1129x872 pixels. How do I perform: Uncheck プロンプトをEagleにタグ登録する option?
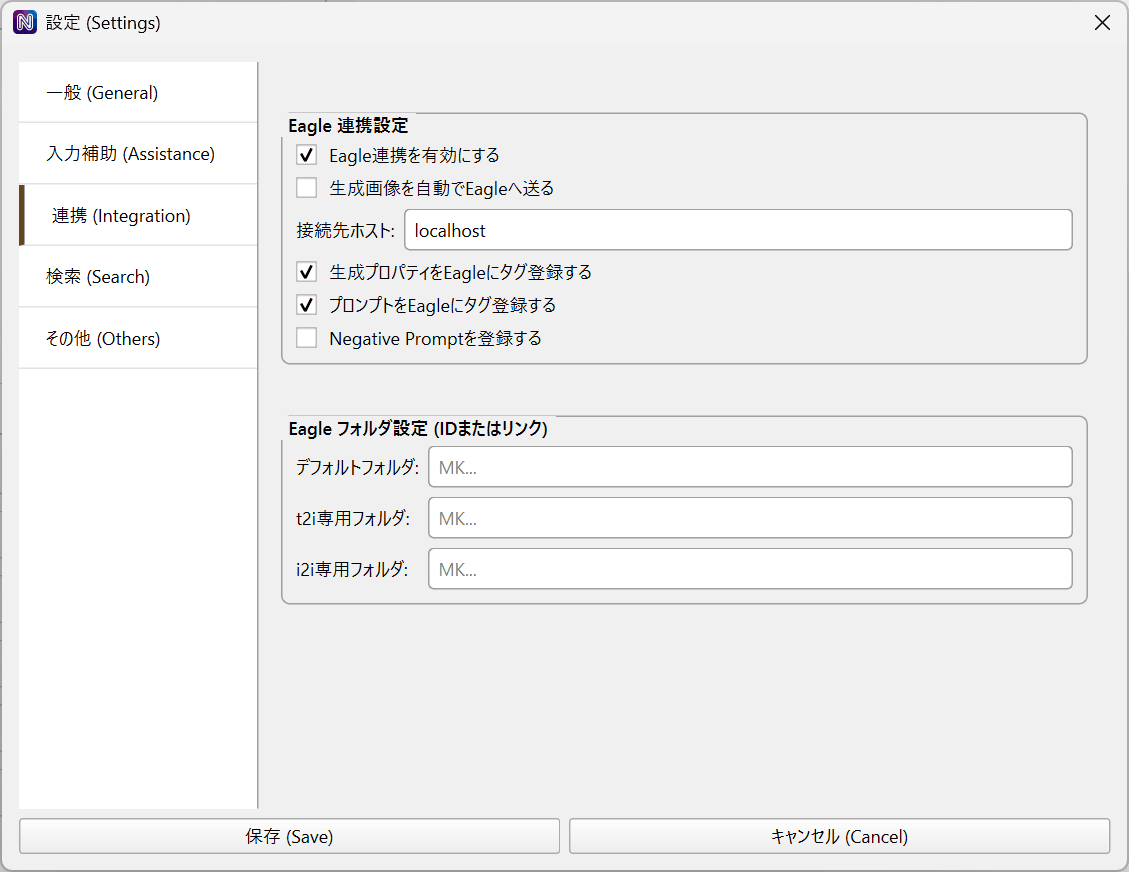(307, 305)
